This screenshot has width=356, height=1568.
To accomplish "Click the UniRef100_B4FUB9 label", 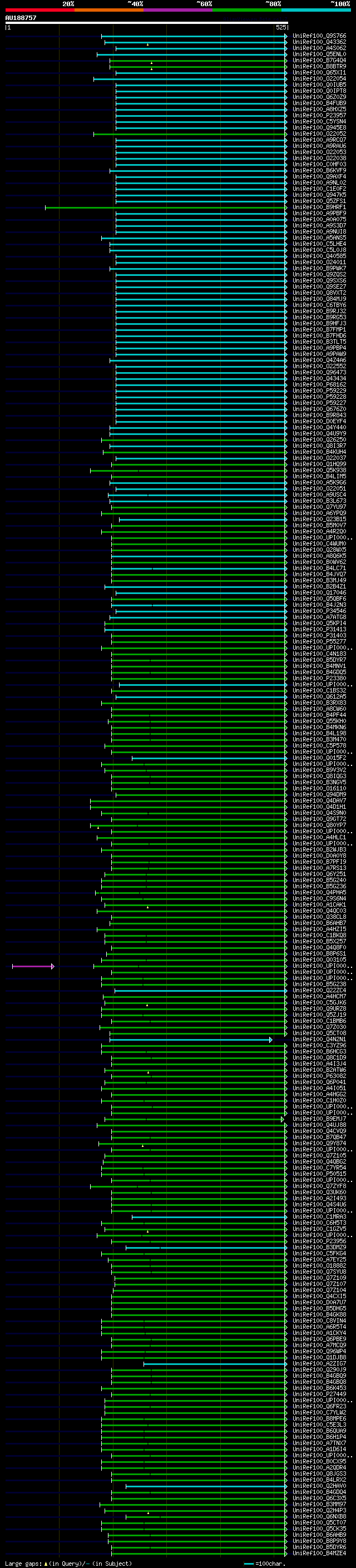I will [x=319, y=103].
